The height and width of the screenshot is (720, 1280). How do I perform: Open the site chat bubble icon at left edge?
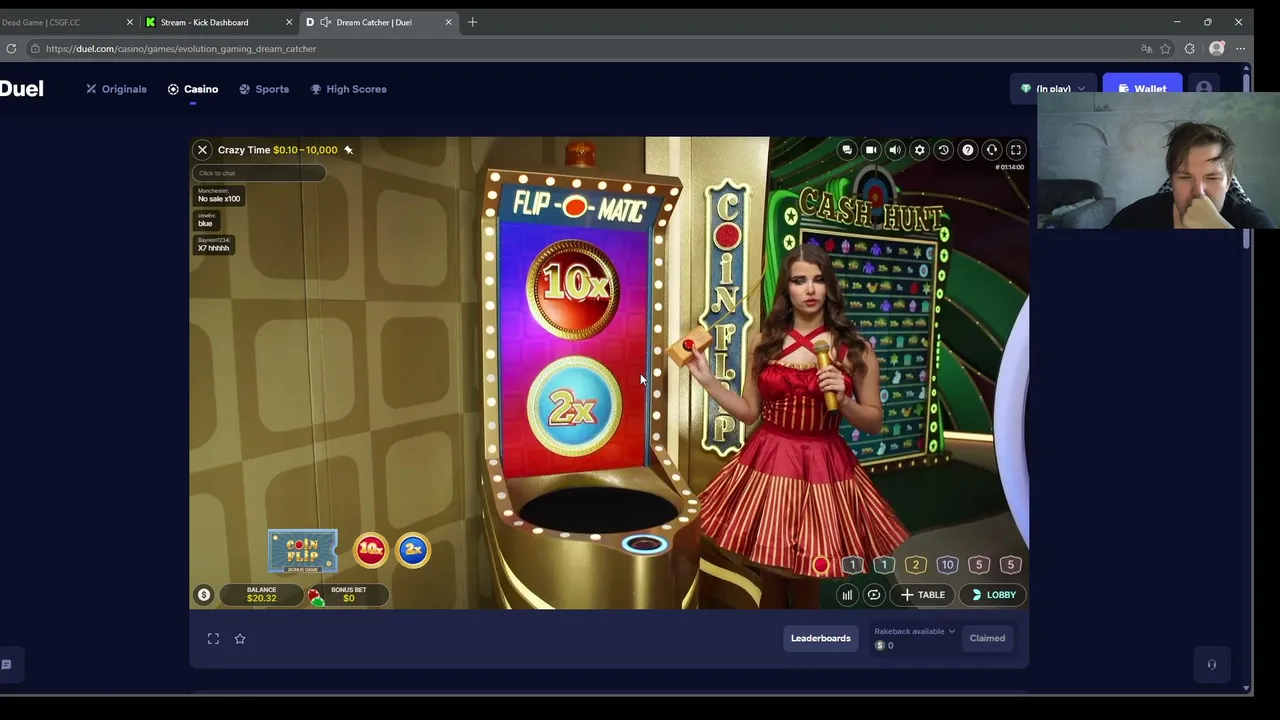[x=6, y=664]
